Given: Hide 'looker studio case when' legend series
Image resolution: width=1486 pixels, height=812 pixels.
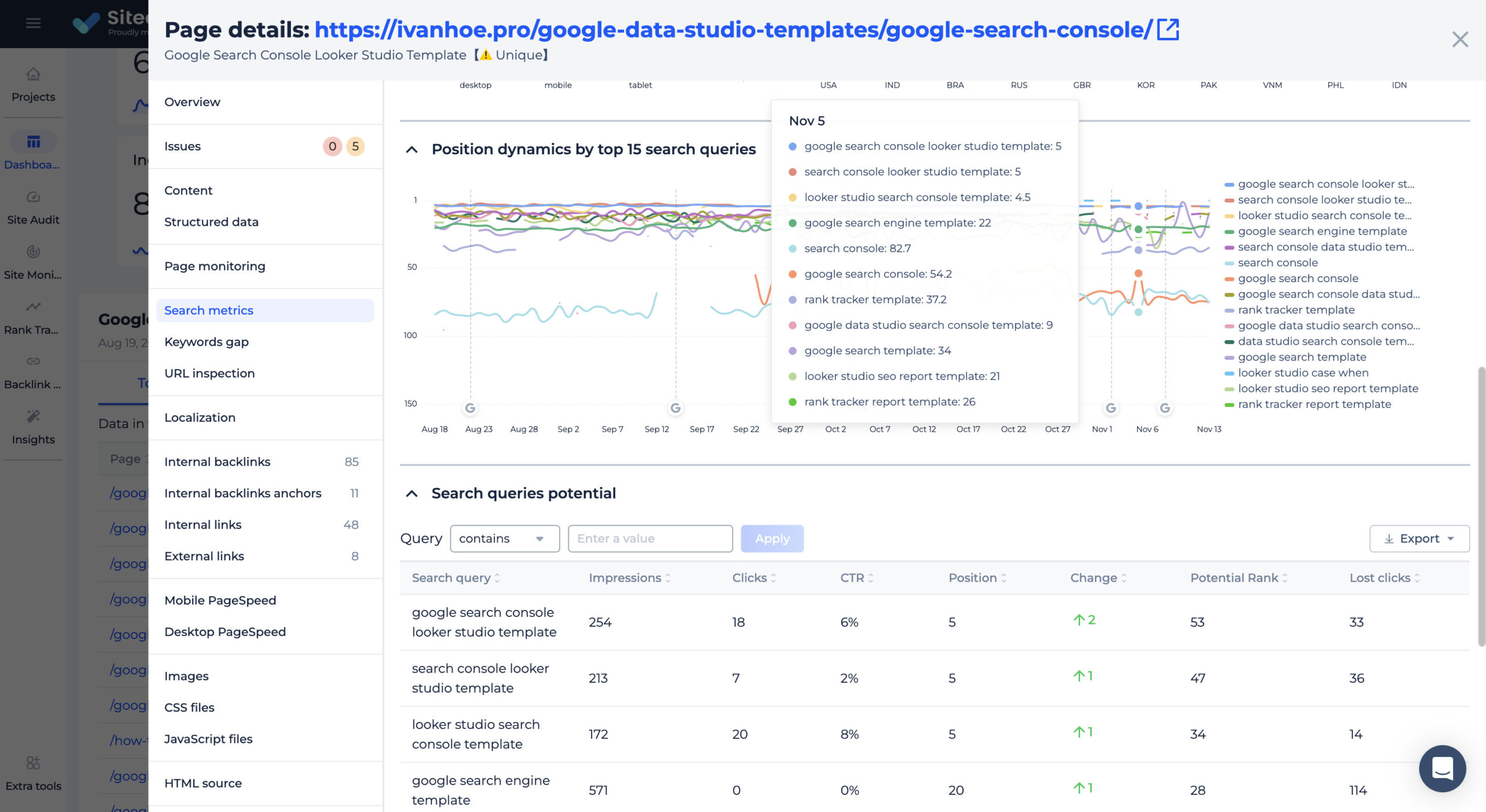Looking at the screenshot, I should (1303, 373).
